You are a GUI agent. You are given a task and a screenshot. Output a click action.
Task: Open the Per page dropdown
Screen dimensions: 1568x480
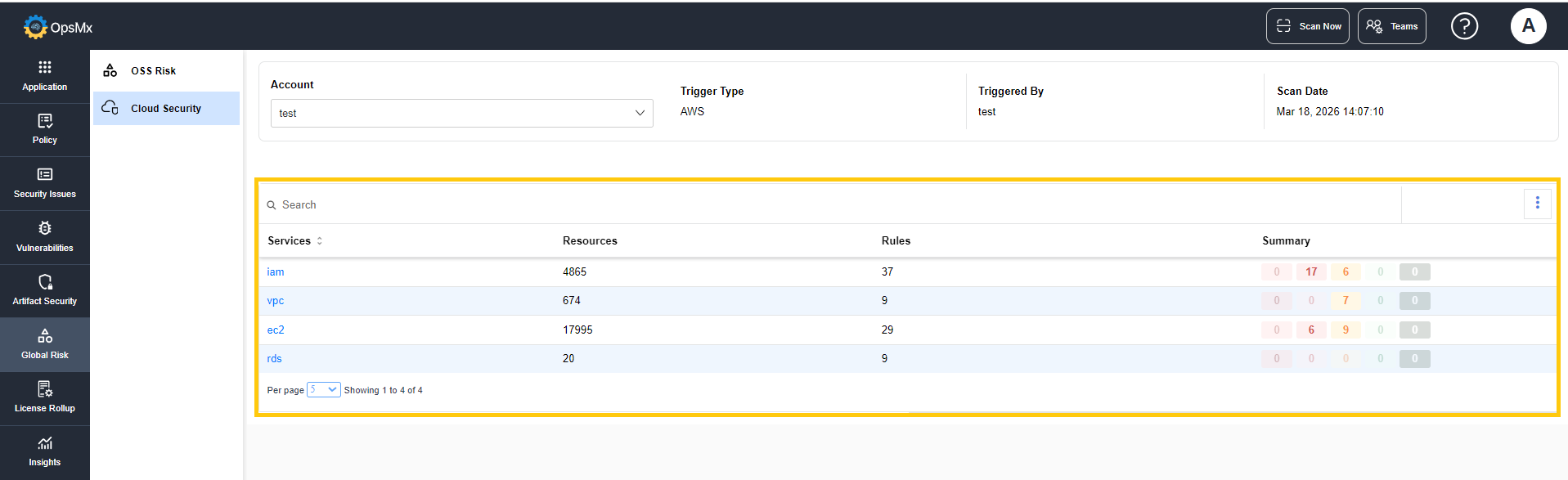point(323,390)
